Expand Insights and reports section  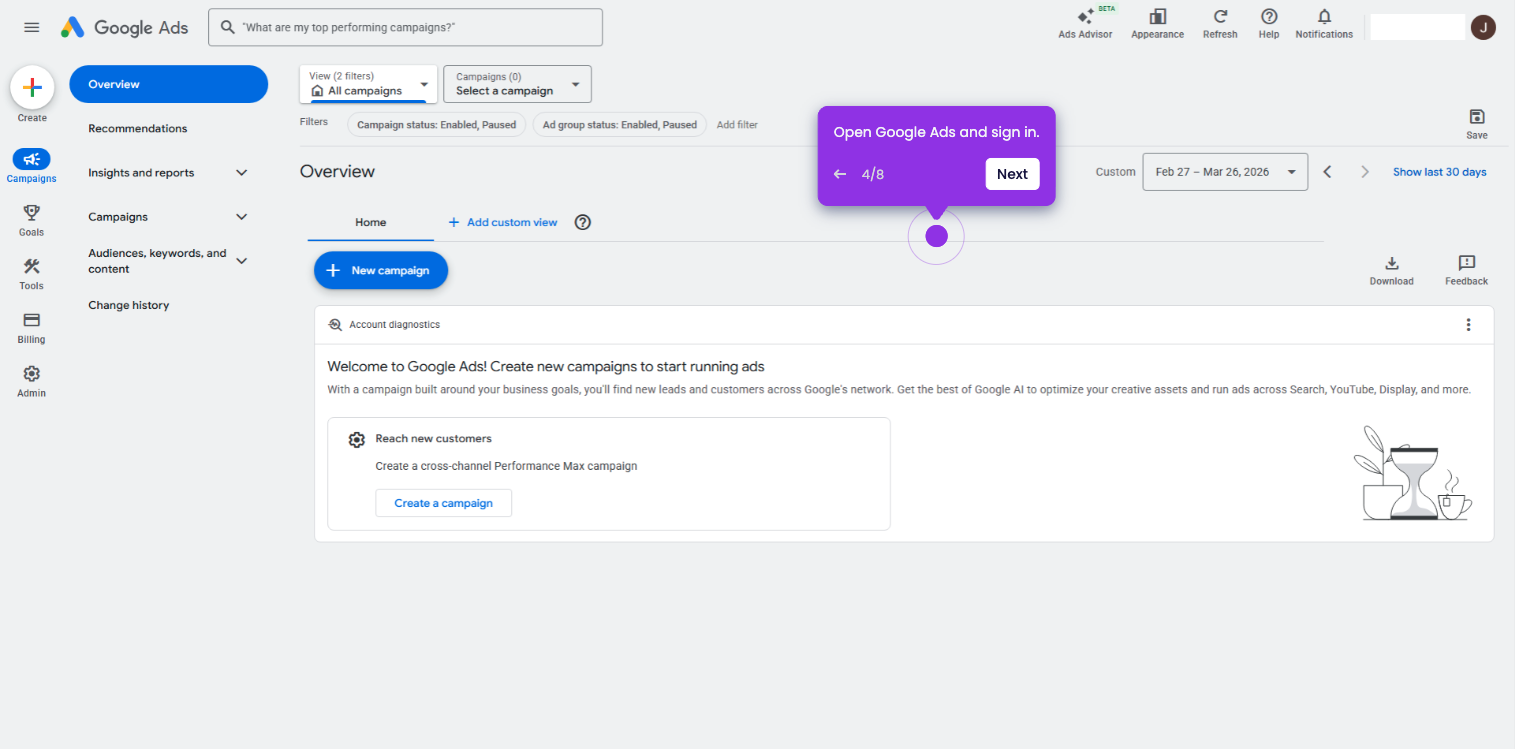point(241,173)
